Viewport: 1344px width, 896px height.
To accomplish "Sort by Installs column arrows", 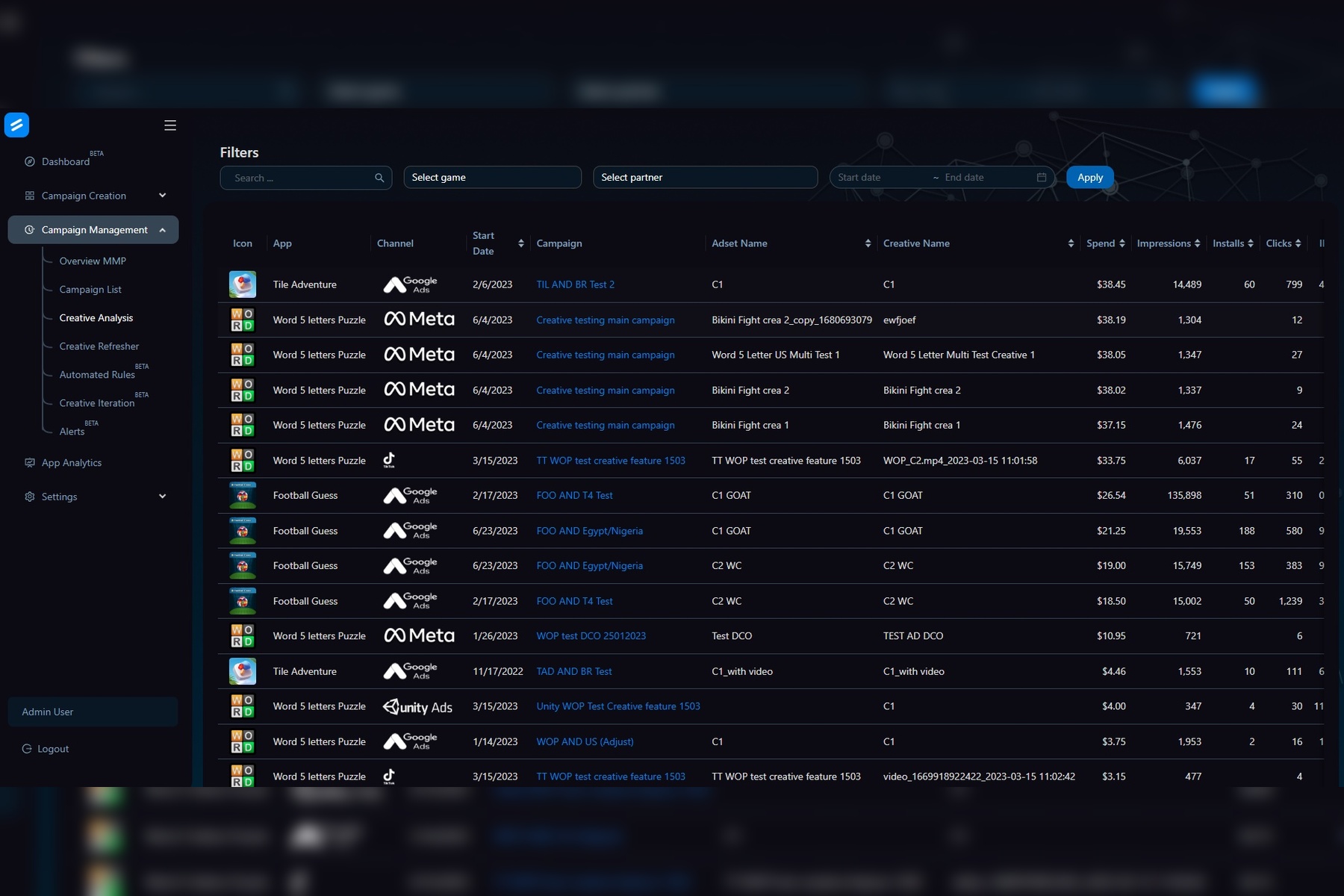I will click(x=1250, y=243).
